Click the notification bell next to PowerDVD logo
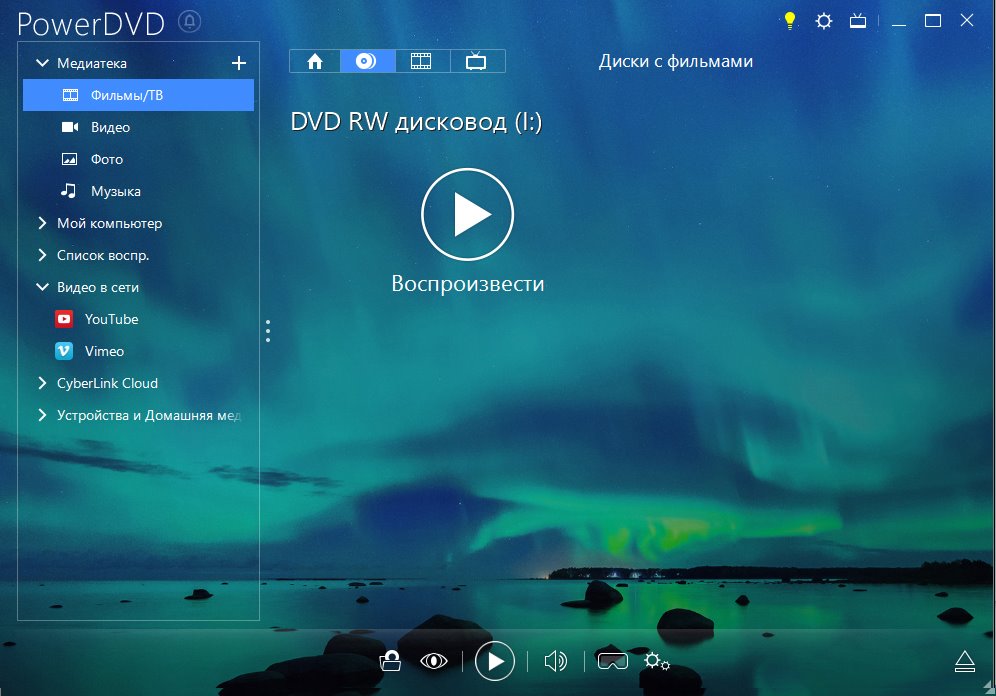The height and width of the screenshot is (696, 996). coord(190,21)
